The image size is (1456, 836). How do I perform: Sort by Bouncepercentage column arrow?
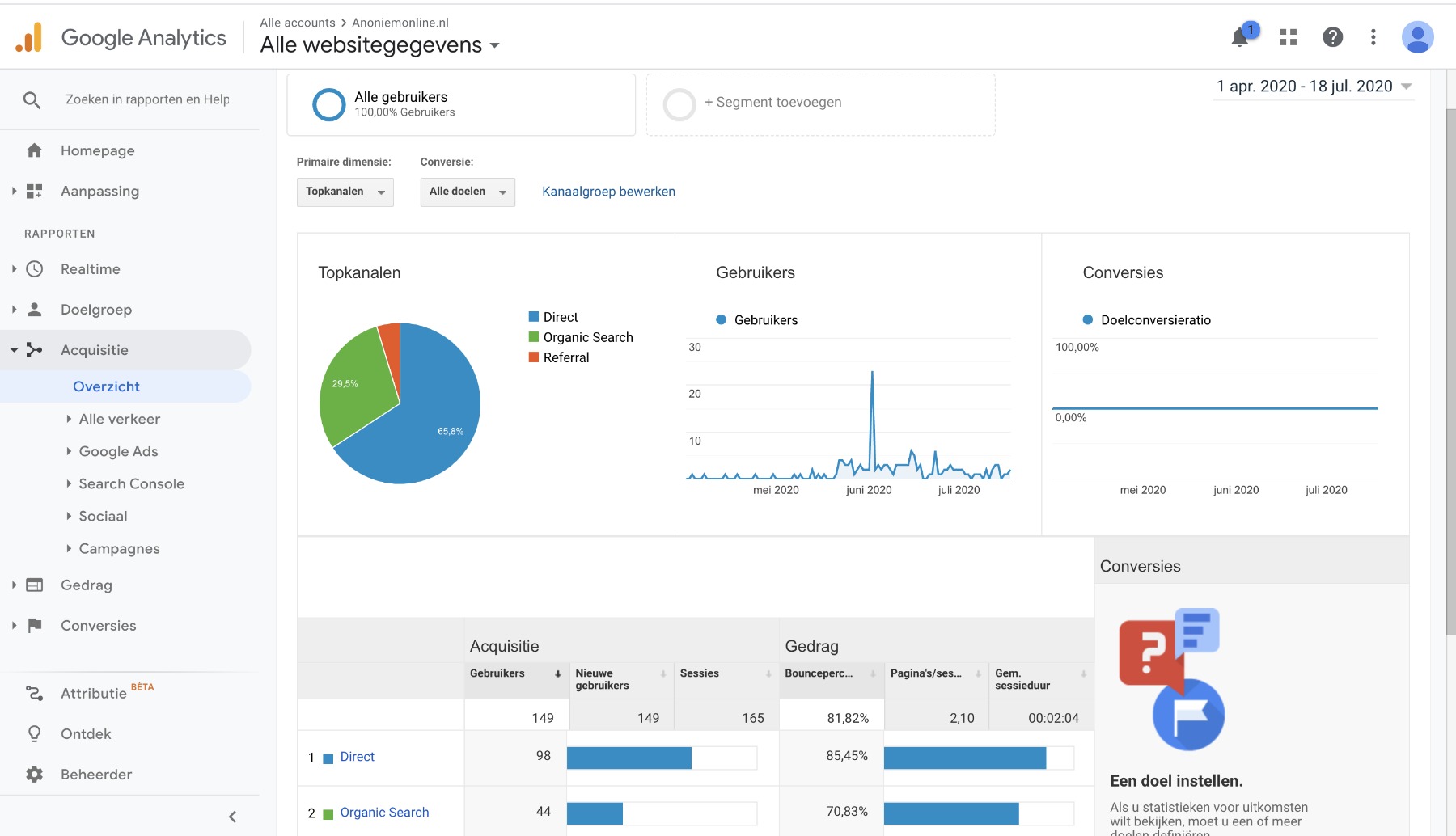[873, 673]
